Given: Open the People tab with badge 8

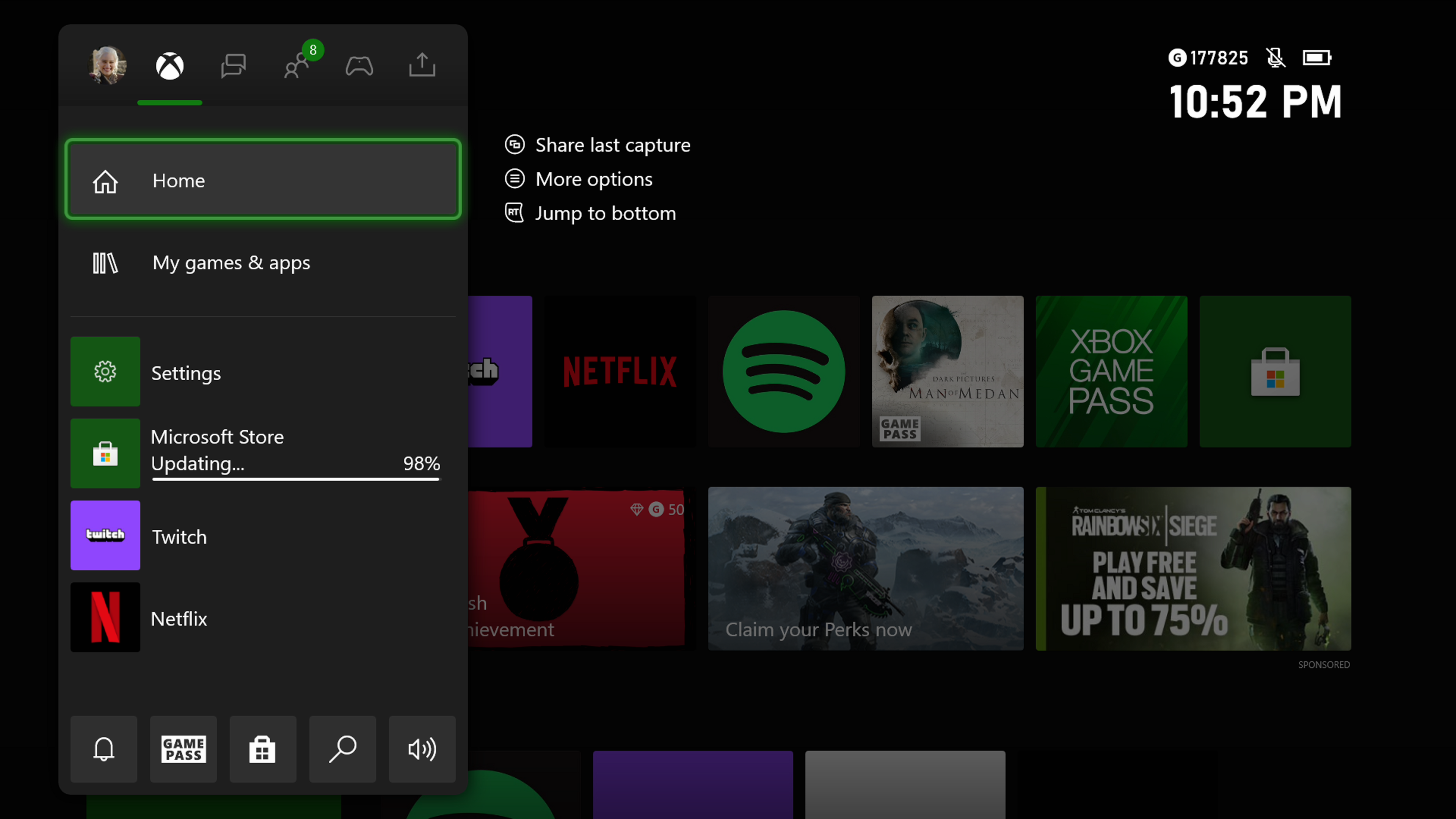Looking at the screenshot, I should [x=297, y=66].
